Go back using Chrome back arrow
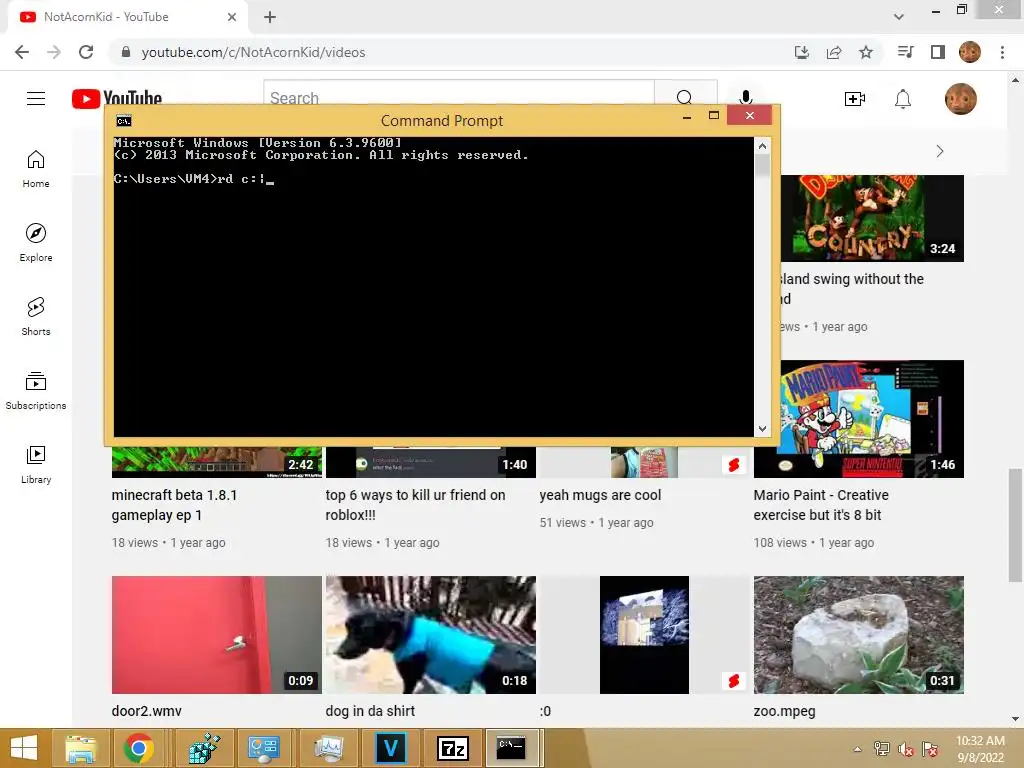The height and width of the screenshot is (768, 1024). pos(22,52)
